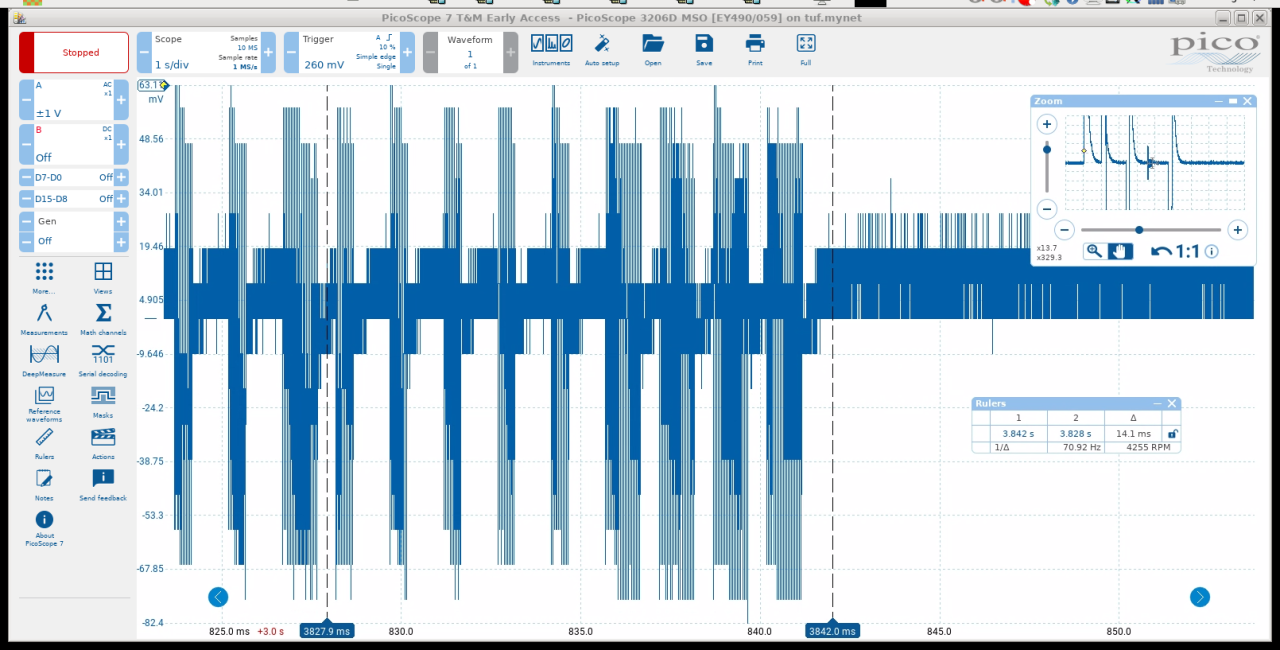
Task: Toggle the ruler lock icon in Rulers panel
Action: click(1173, 434)
